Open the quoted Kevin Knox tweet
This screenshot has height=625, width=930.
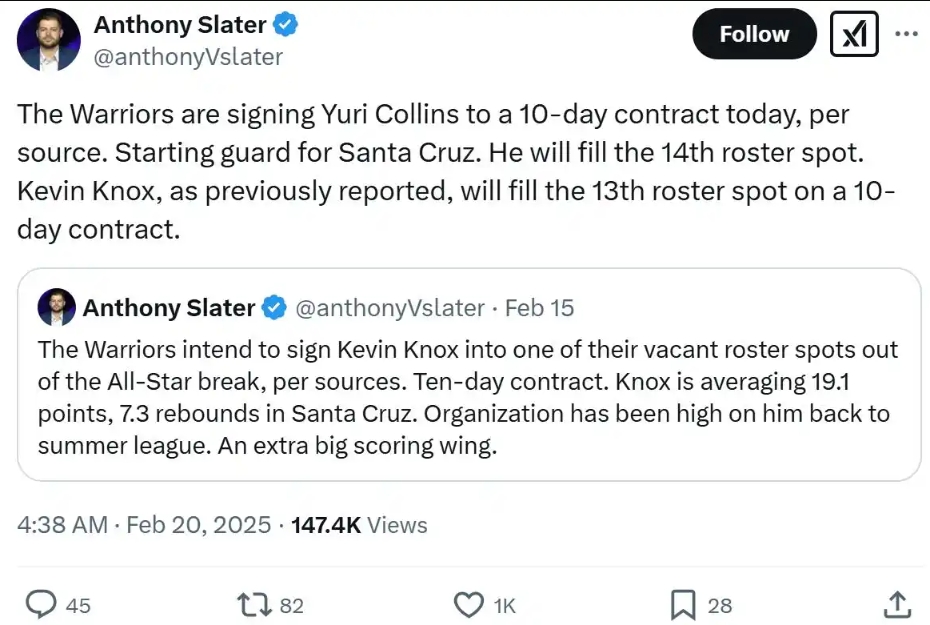coord(468,398)
